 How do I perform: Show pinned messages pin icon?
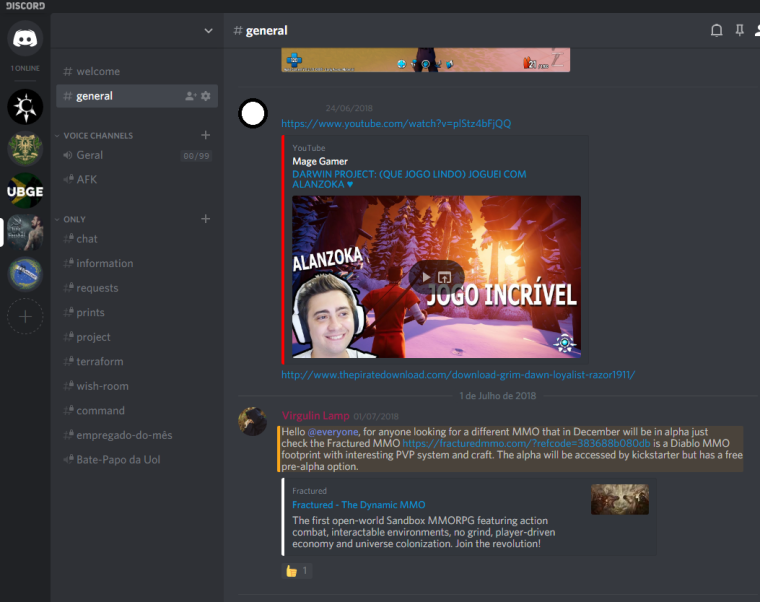740,31
